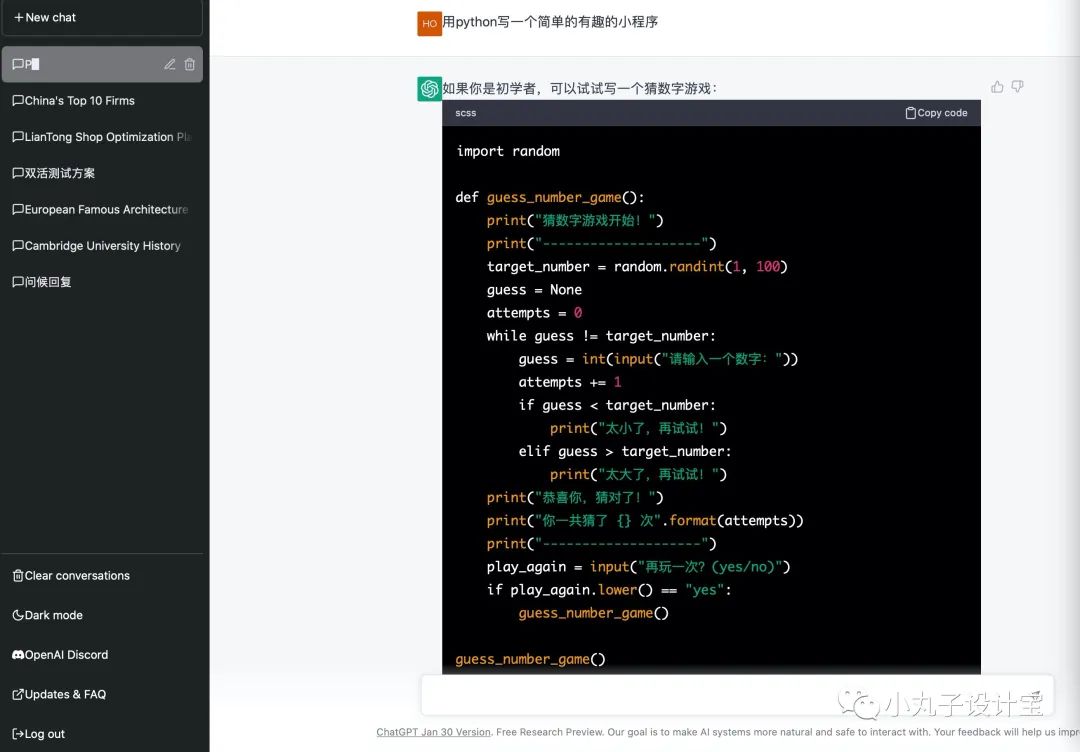Image resolution: width=1080 pixels, height=752 pixels.
Task: Open LianTong Shop Optimization conversation
Action: coord(102,137)
